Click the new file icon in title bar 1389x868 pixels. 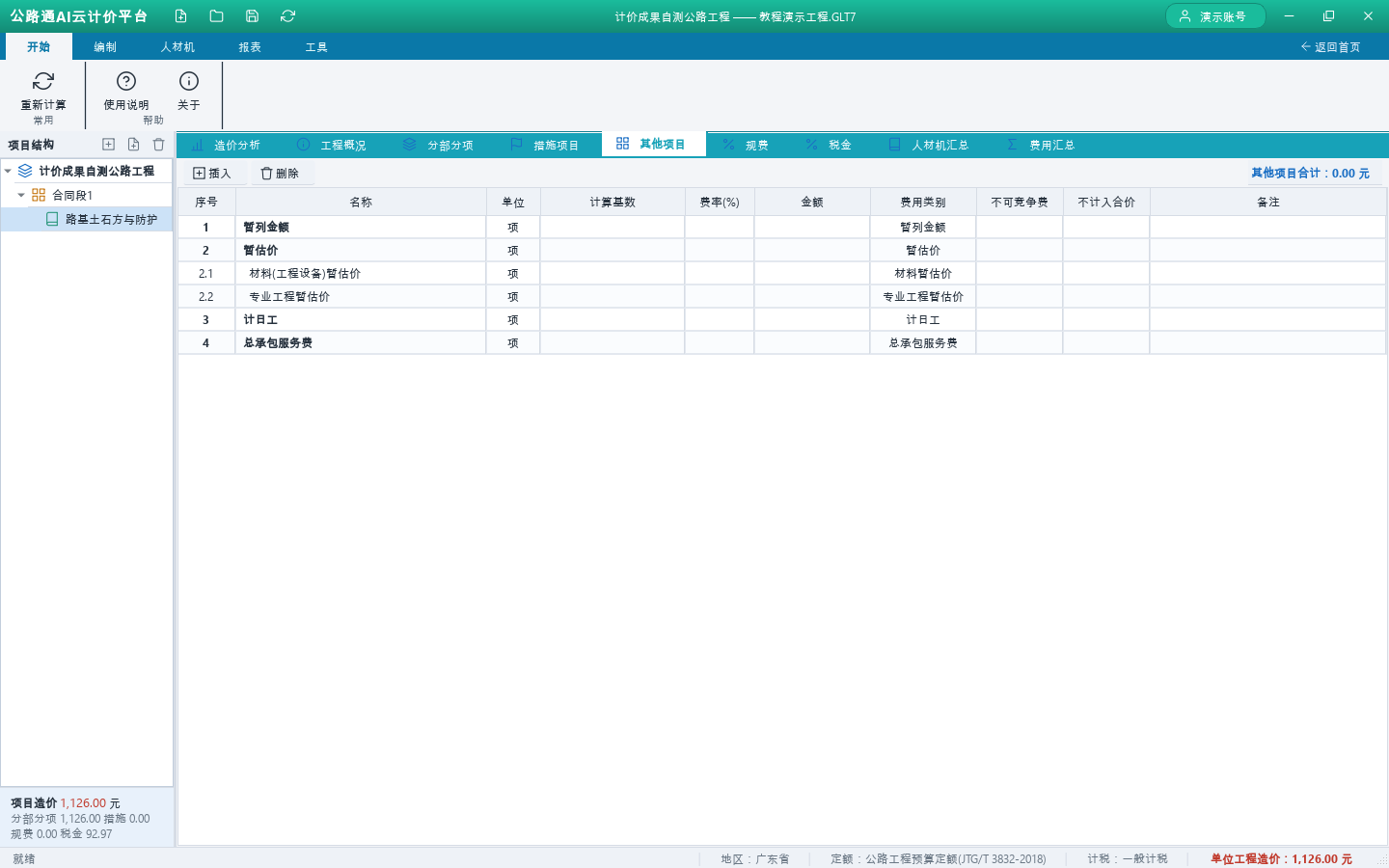click(180, 15)
